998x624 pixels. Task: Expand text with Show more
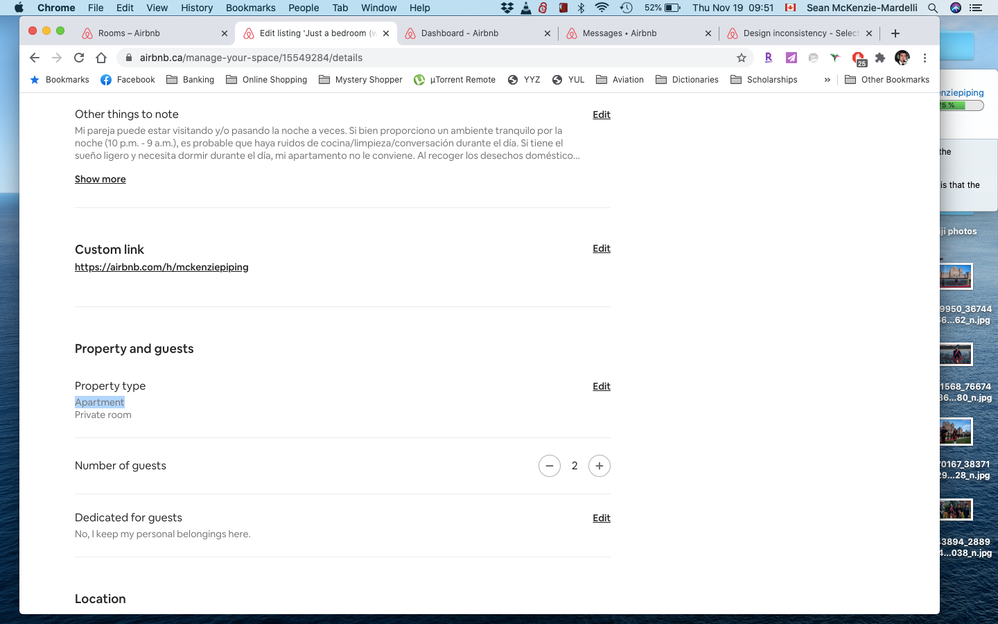pyautogui.click(x=100, y=179)
